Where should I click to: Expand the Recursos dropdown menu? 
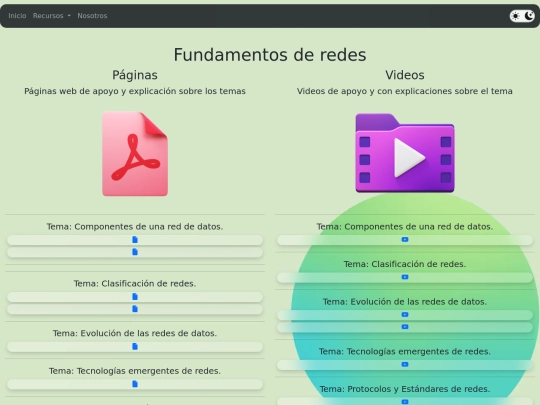click(x=52, y=16)
